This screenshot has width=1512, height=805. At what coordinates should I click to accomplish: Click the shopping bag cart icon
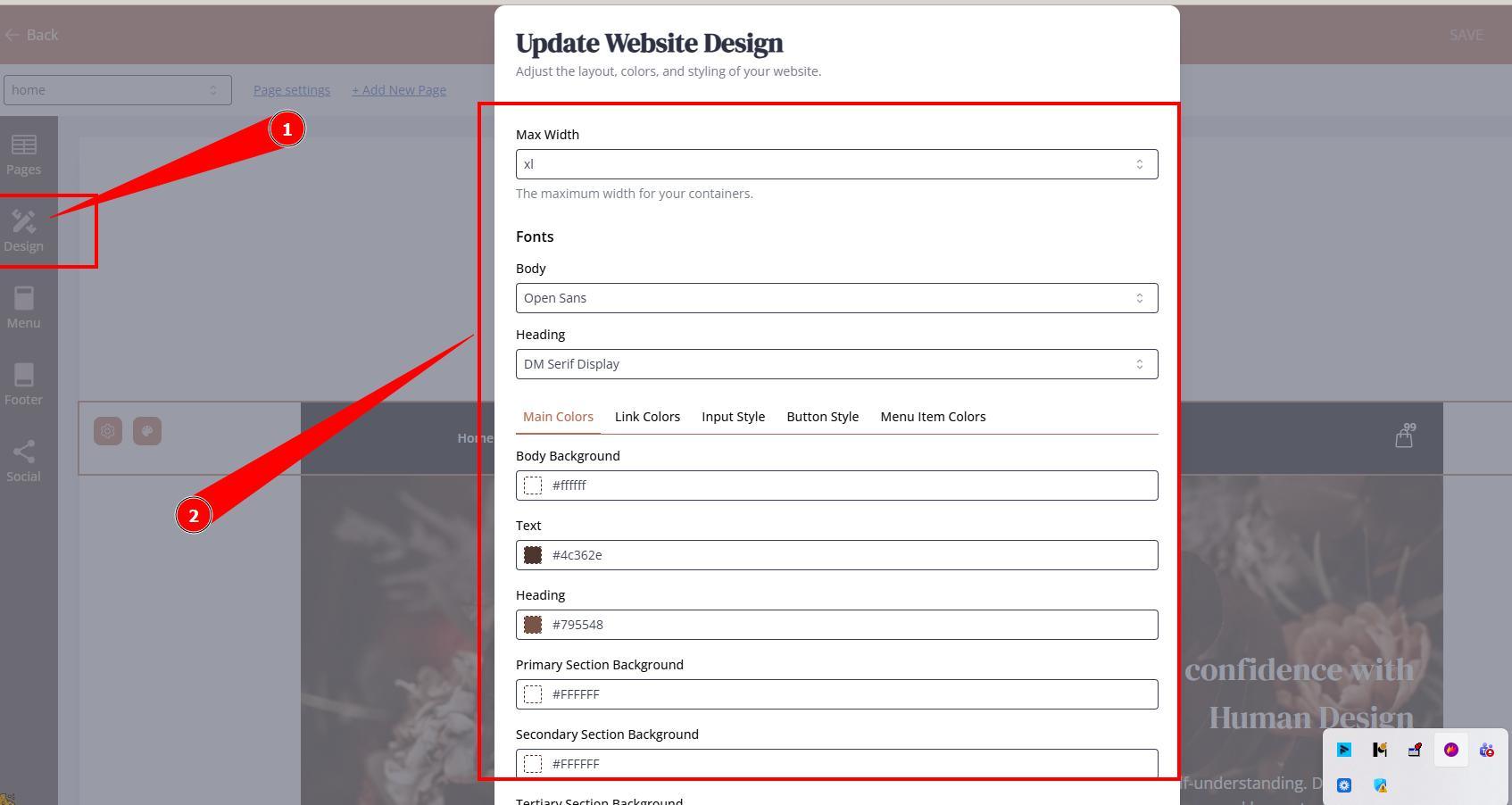click(1404, 437)
